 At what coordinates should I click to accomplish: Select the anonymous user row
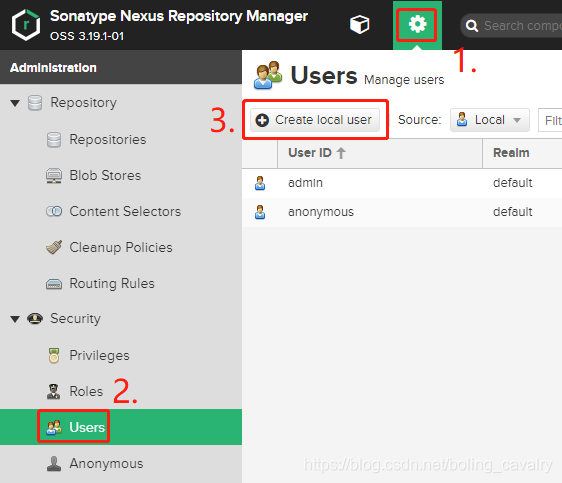tap(402, 212)
